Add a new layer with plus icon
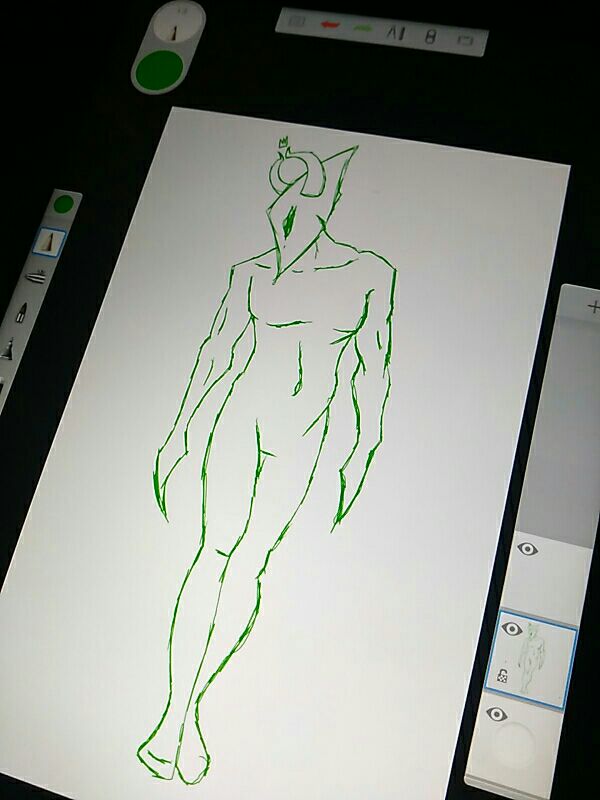This screenshot has width=600, height=800. [593, 307]
